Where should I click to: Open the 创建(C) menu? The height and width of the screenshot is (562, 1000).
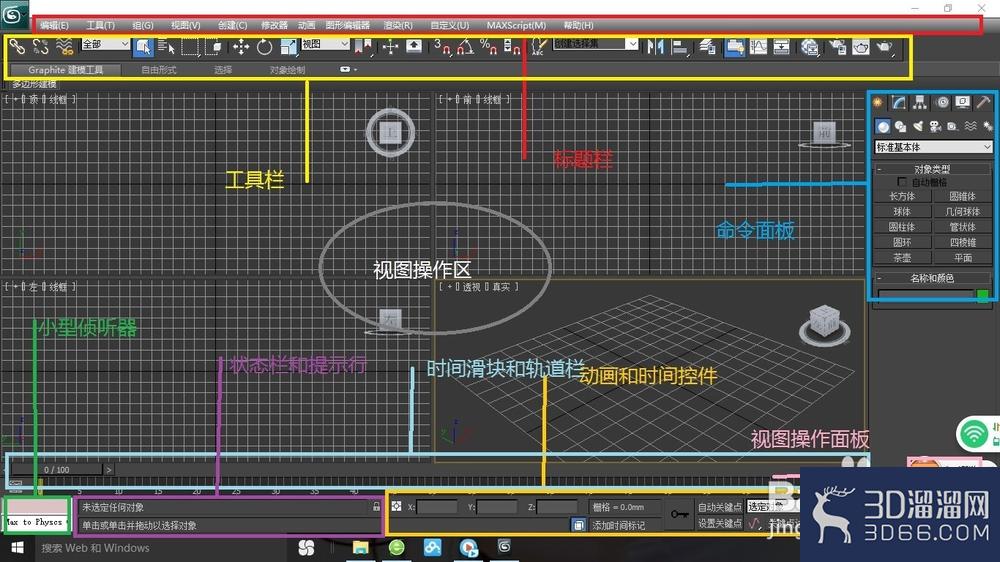pos(232,26)
